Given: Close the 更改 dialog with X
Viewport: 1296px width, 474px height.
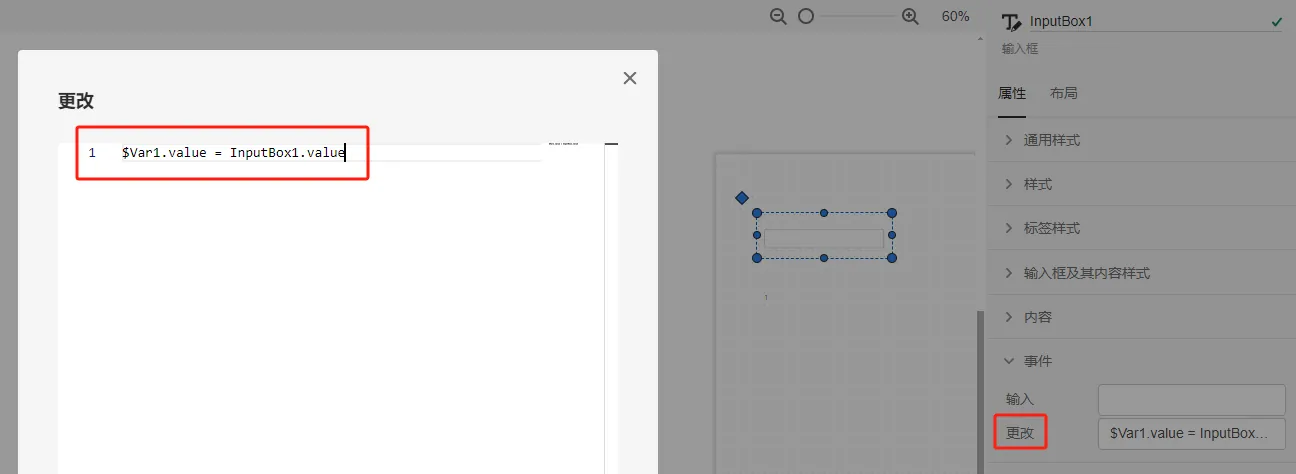Looking at the screenshot, I should pos(630,78).
